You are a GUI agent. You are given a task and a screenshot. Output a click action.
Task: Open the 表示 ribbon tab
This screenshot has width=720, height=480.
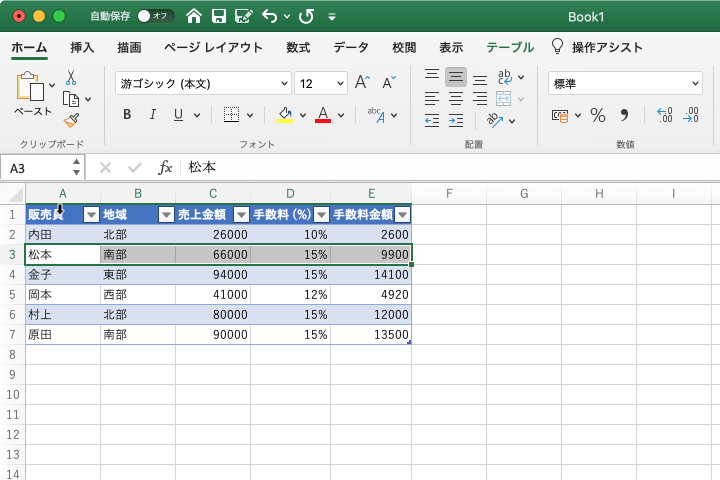click(451, 47)
